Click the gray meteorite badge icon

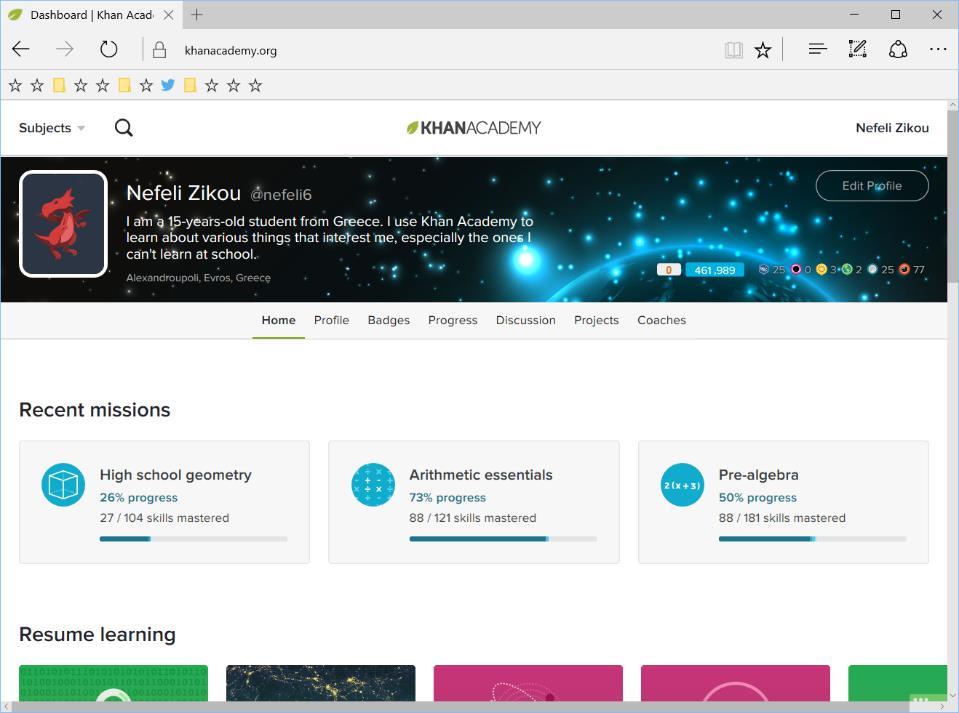763,269
